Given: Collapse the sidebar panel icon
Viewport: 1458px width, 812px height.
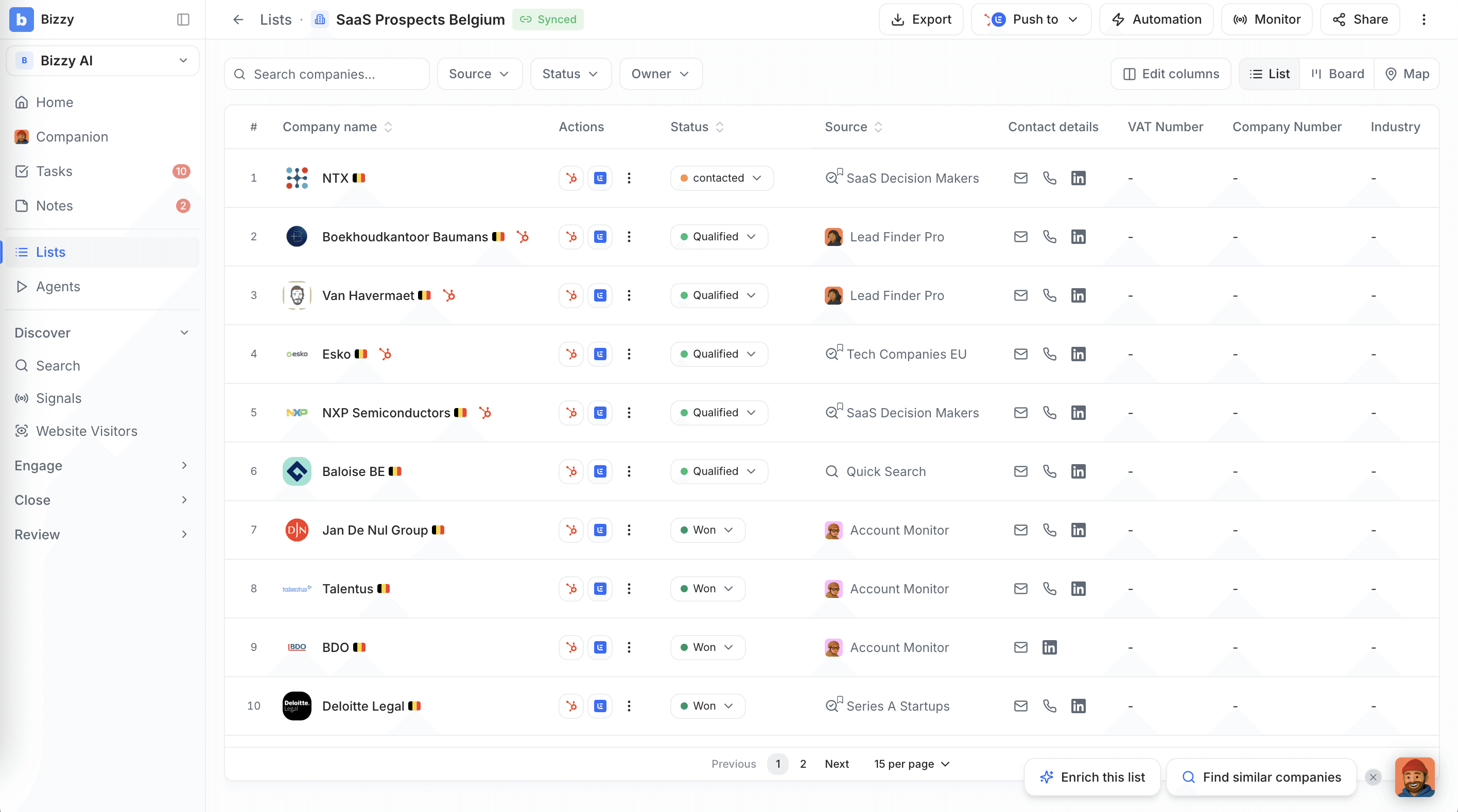Looking at the screenshot, I should (183, 19).
